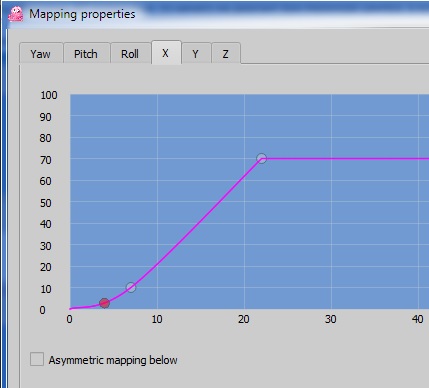Click graph where 10 meets 50
Image resolution: width=429 pixels, height=388 pixels.
157,202
